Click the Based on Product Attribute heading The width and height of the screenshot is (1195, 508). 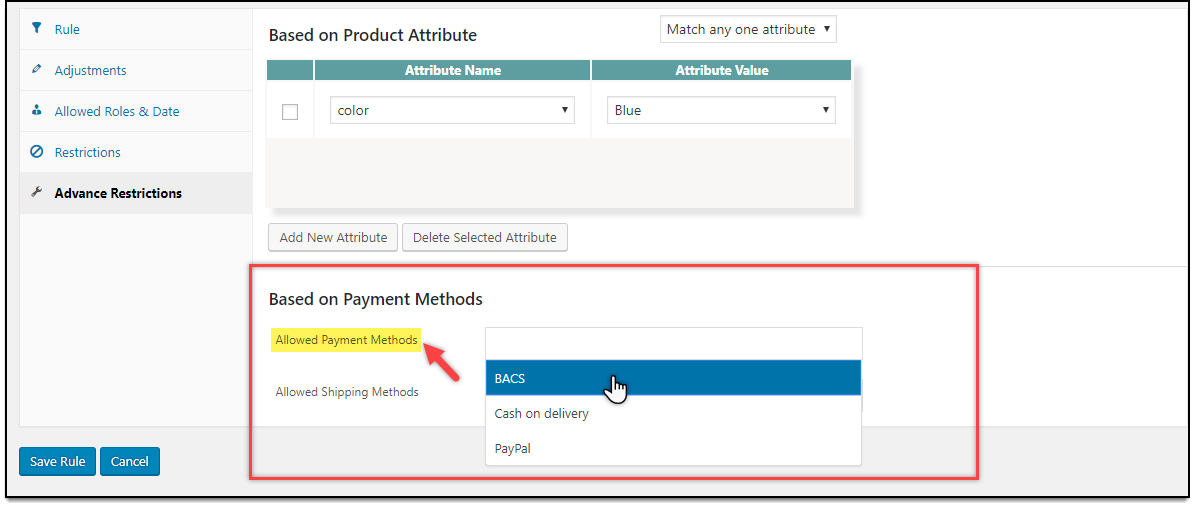click(x=373, y=35)
